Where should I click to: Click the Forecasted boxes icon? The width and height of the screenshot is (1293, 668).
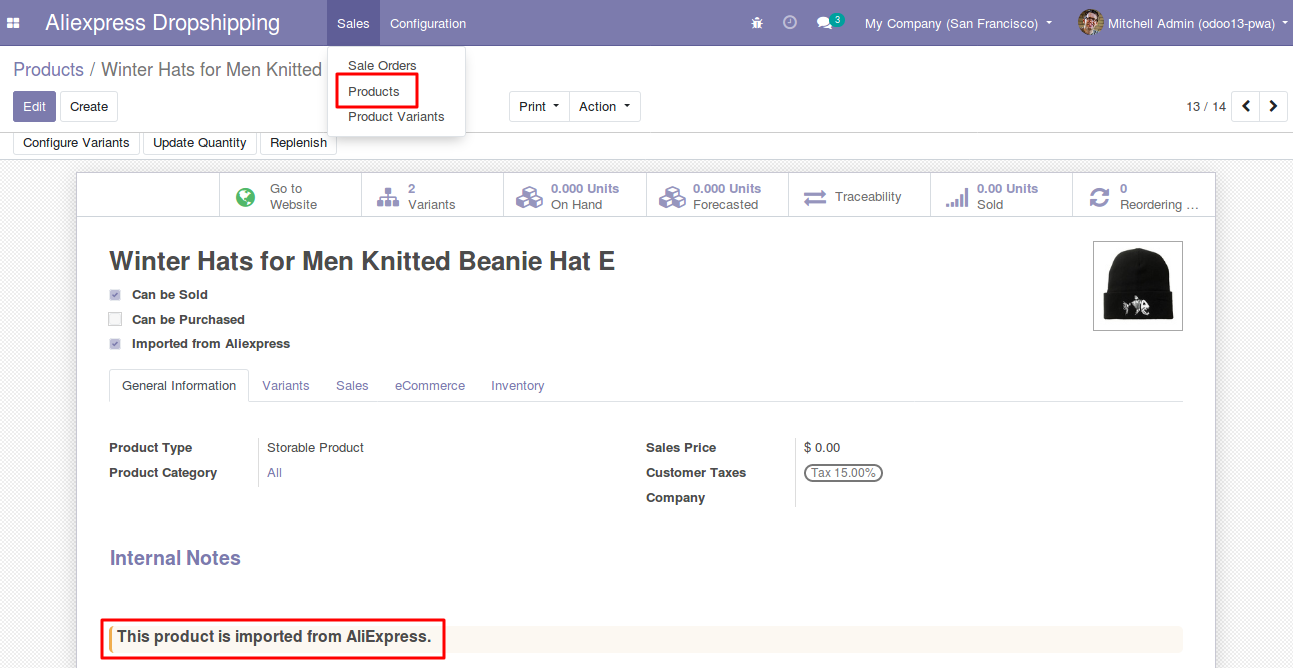672,197
